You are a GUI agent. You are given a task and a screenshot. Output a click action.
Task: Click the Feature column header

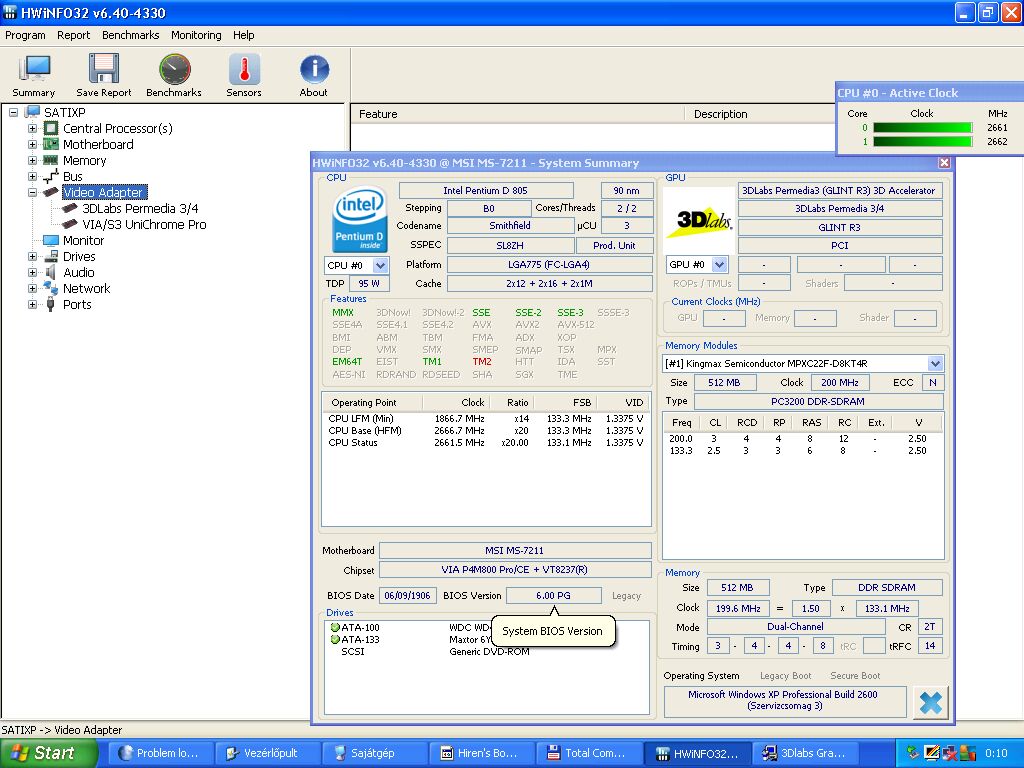tap(517, 114)
